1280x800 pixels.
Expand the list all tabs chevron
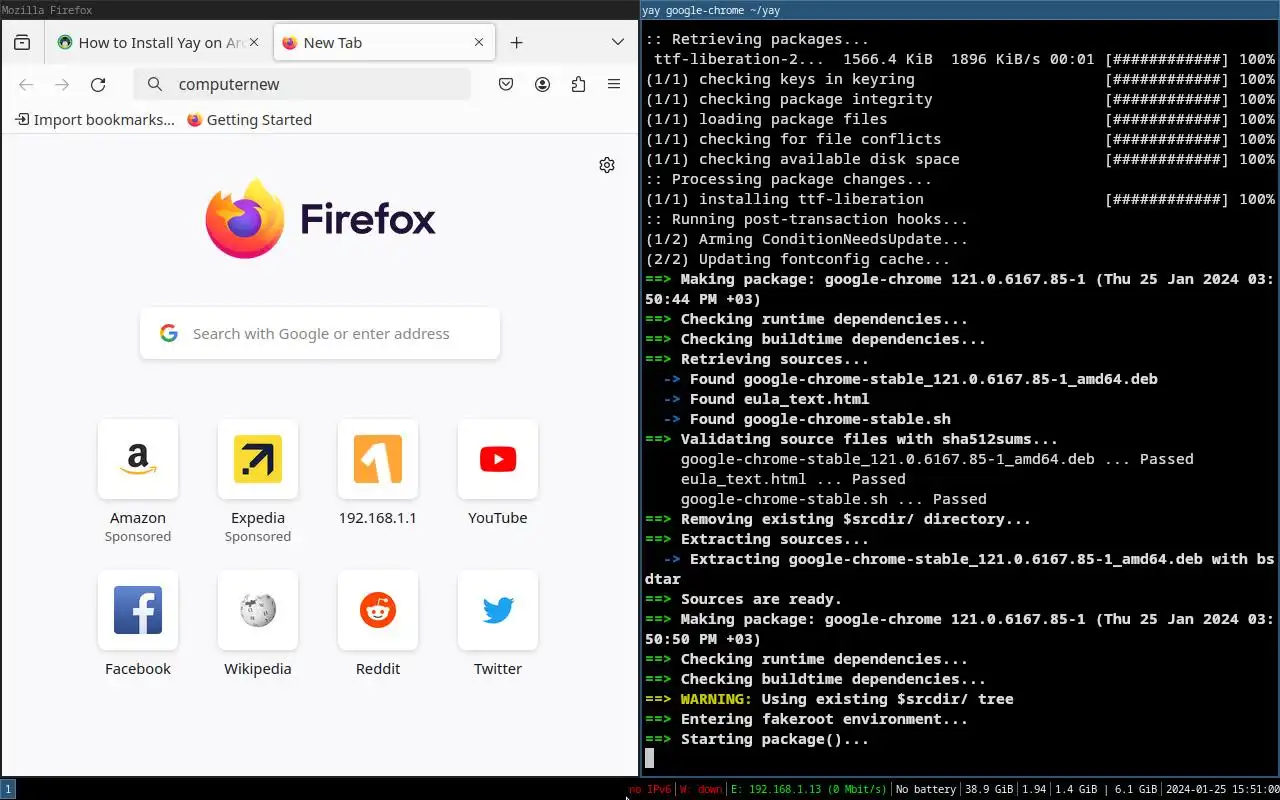(x=617, y=42)
